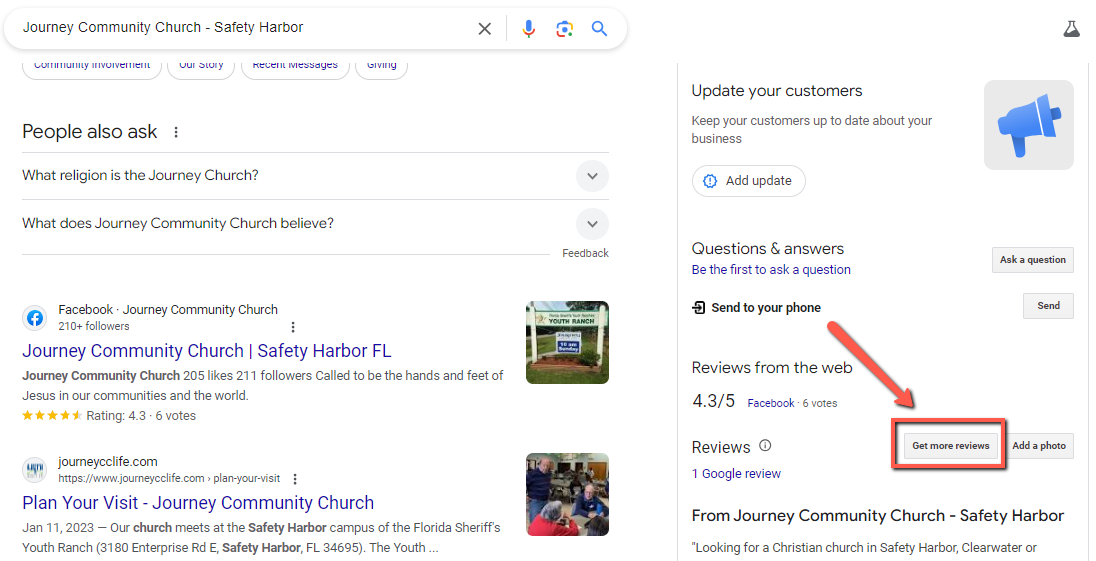Start a voice search with the microphone
Image resolution: width=1096 pixels, height=561 pixels.
528,29
